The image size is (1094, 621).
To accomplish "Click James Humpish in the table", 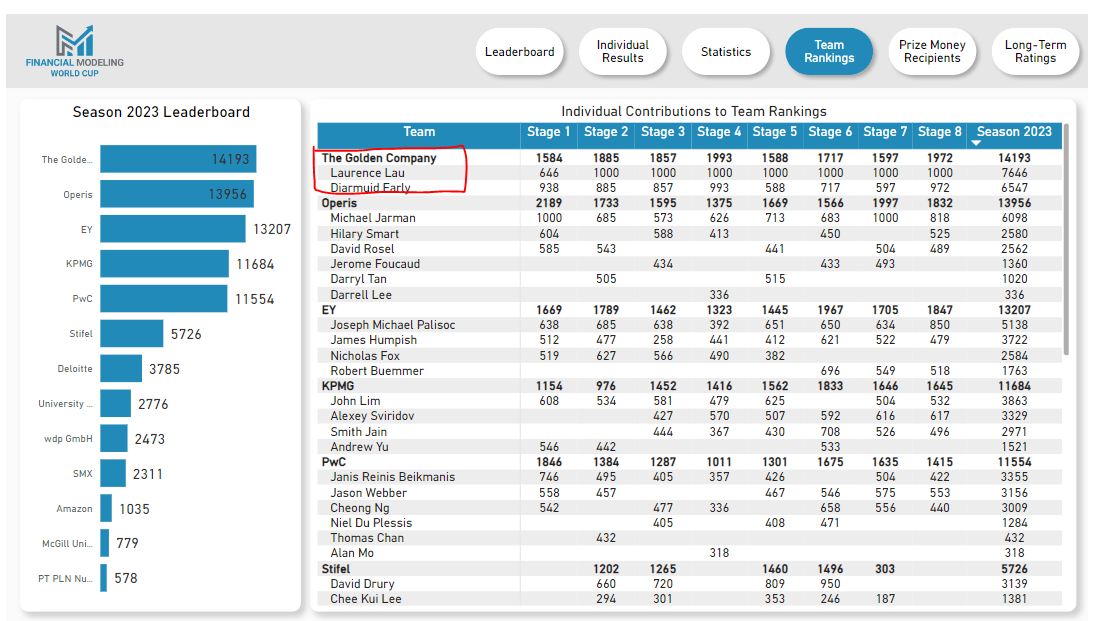I will pyautogui.click(x=373, y=341).
